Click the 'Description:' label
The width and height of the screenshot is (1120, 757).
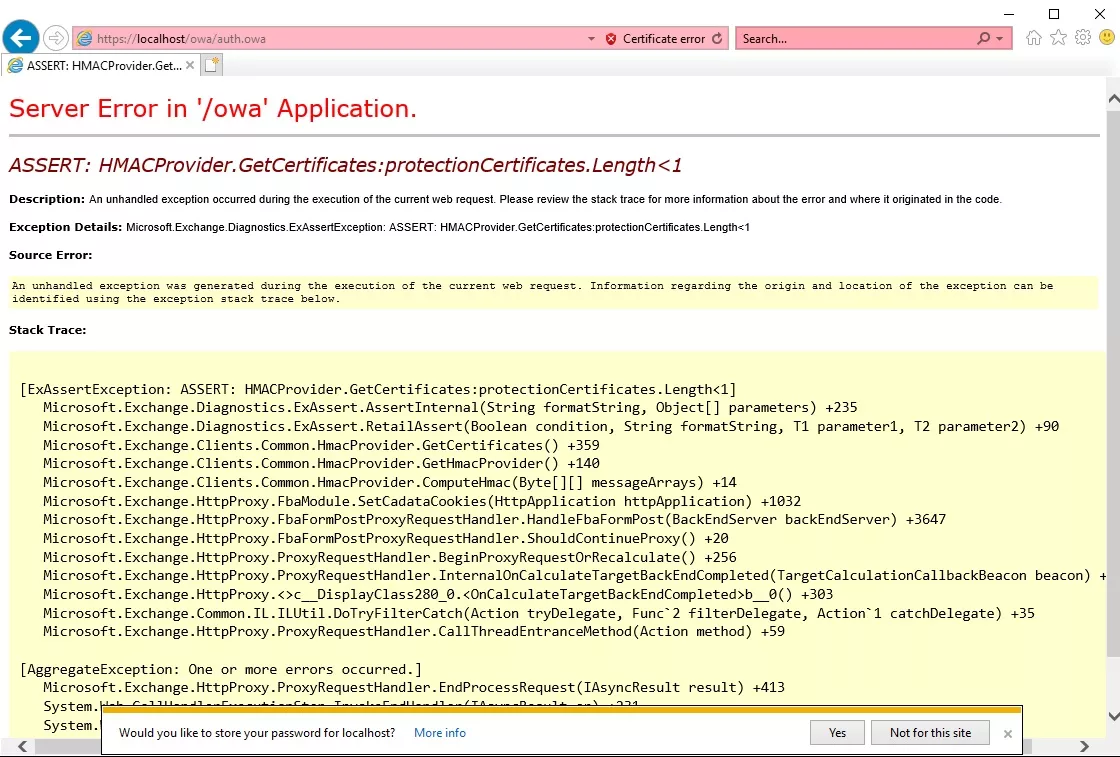47,199
